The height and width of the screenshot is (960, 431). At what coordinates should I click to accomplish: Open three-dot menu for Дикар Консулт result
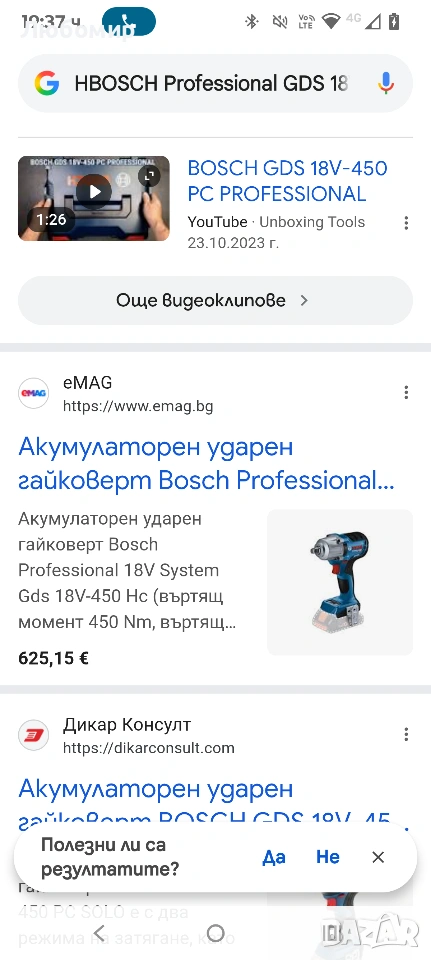(x=406, y=735)
